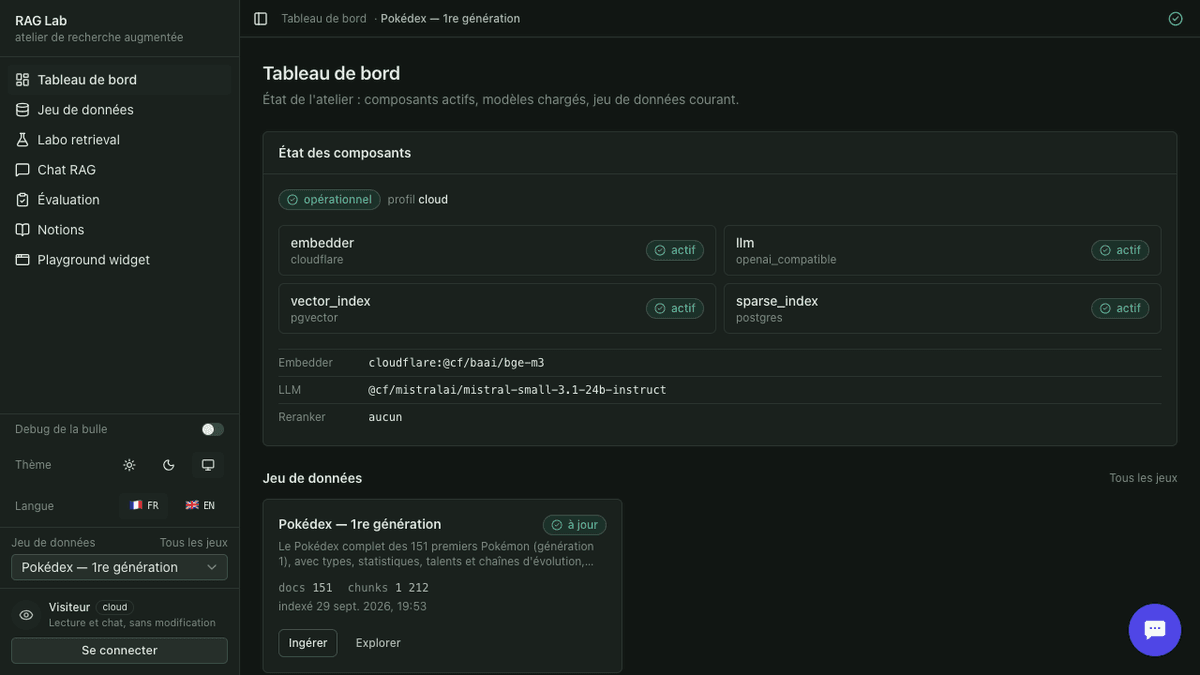Open Tableau de bord menu item
This screenshot has height=675, width=1200.
[120, 80]
